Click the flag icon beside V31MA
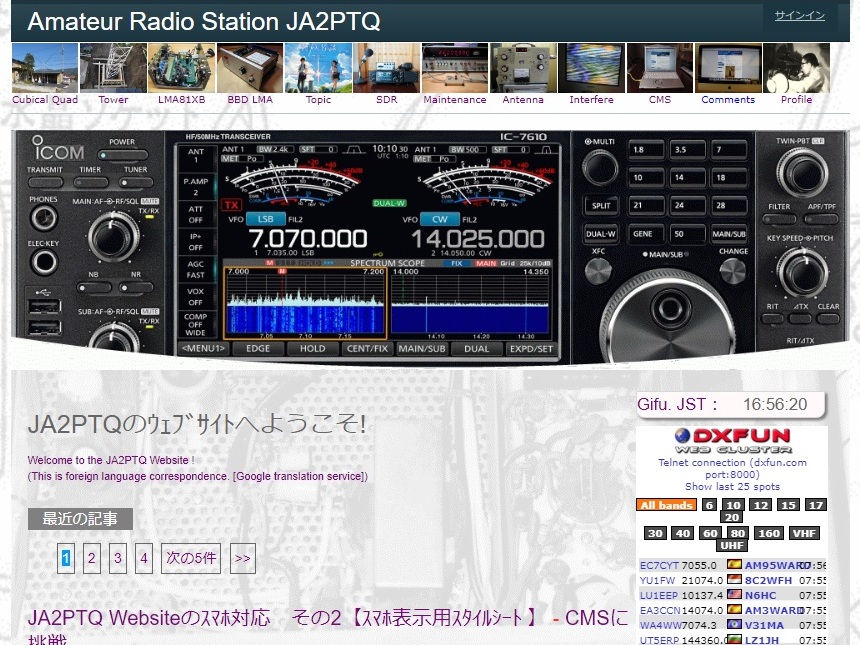Image resolution: width=860 pixels, height=645 pixels. tap(734, 624)
